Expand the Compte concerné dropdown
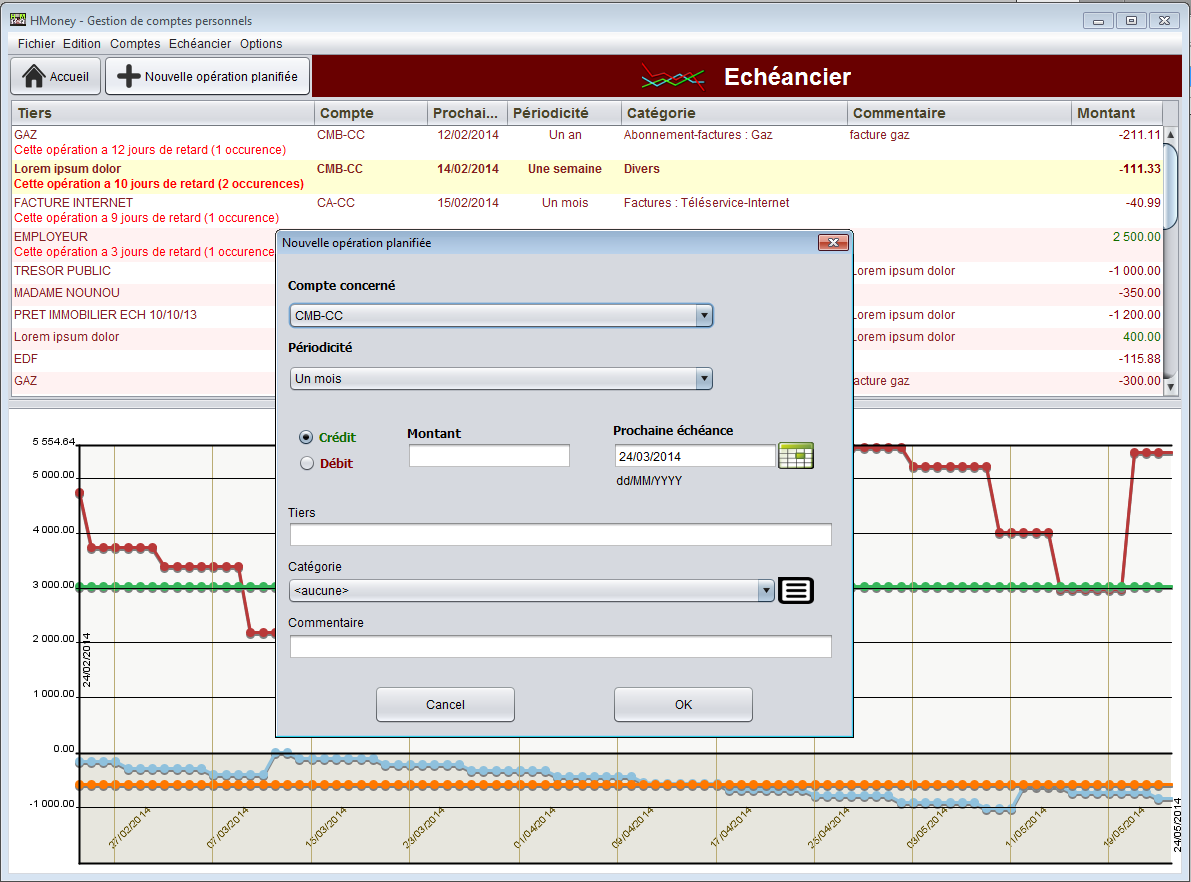Screen dimensions: 1191x882 point(704,316)
